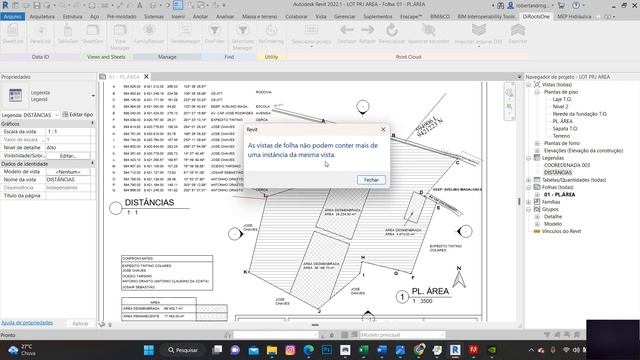Screen dimensions: 640x360
Task: Click the Modelo principal dropdown in status bar
Action: coord(402,335)
